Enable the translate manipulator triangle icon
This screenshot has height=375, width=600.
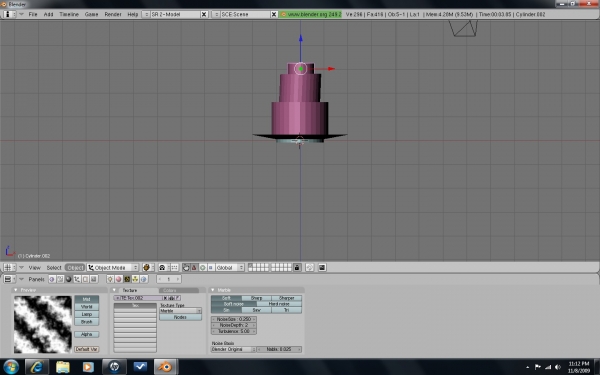click(x=194, y=267)
